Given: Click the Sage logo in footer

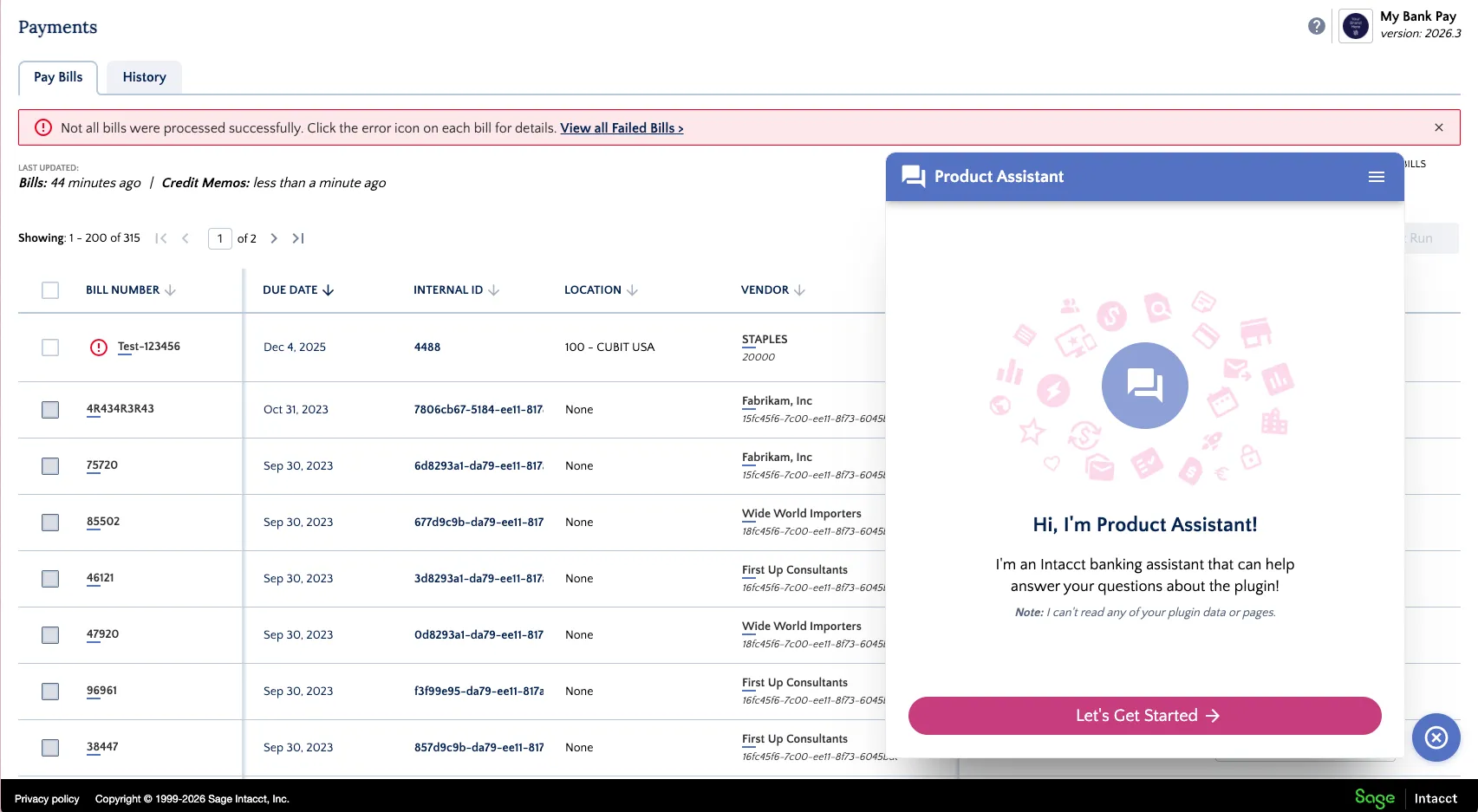Looking at the screenshot, I should (1375, 798).
